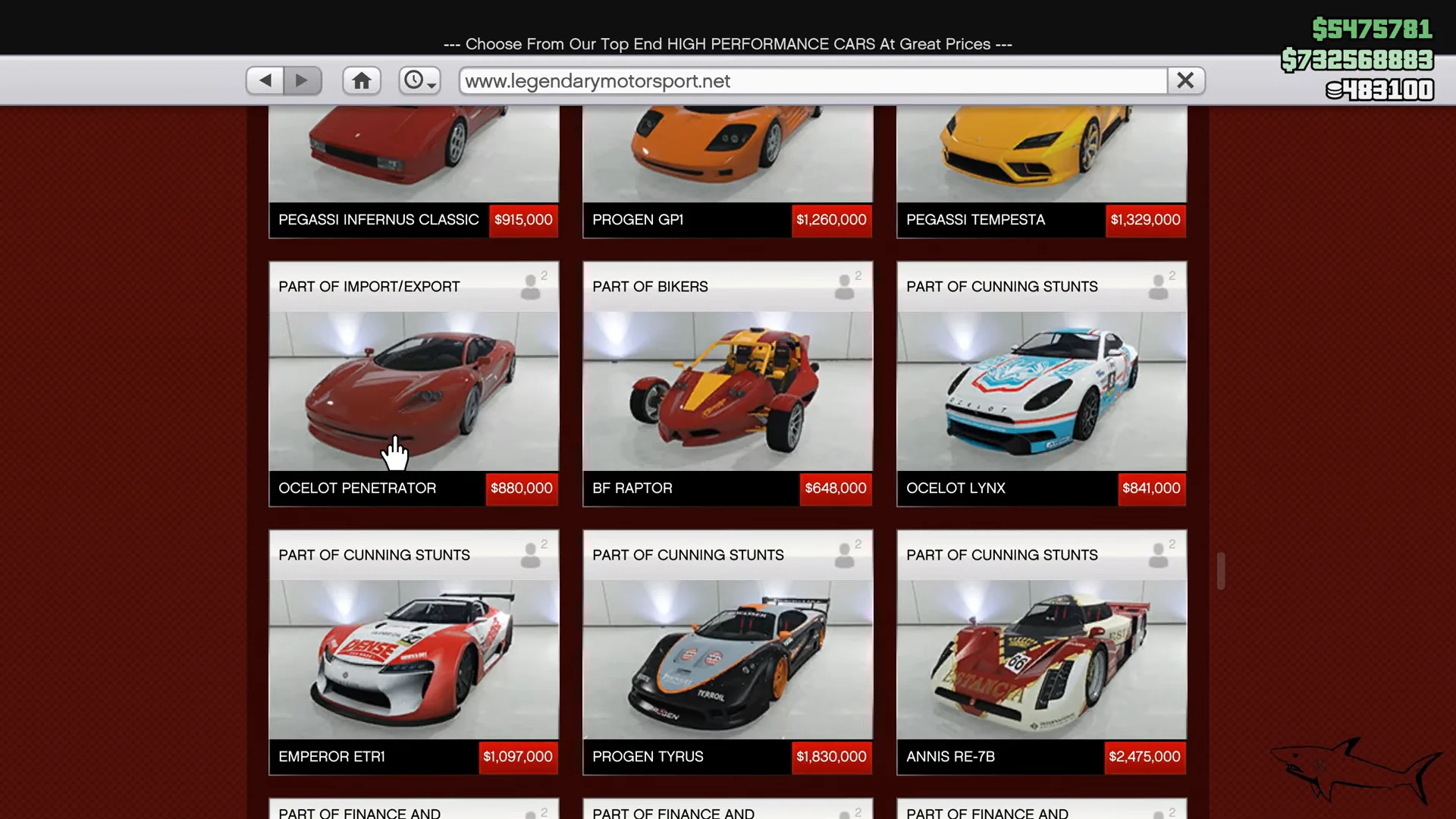Open the Emperor ETR1 car image
The width and height of the screenshot is (1456, 819).
(414, 660)
